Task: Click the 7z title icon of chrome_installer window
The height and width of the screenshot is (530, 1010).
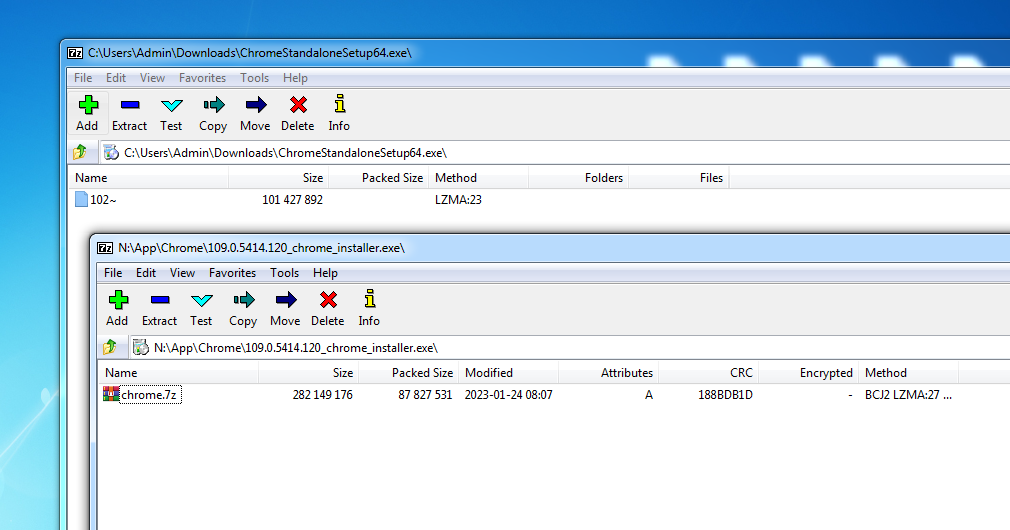Action: pos(105,248)
